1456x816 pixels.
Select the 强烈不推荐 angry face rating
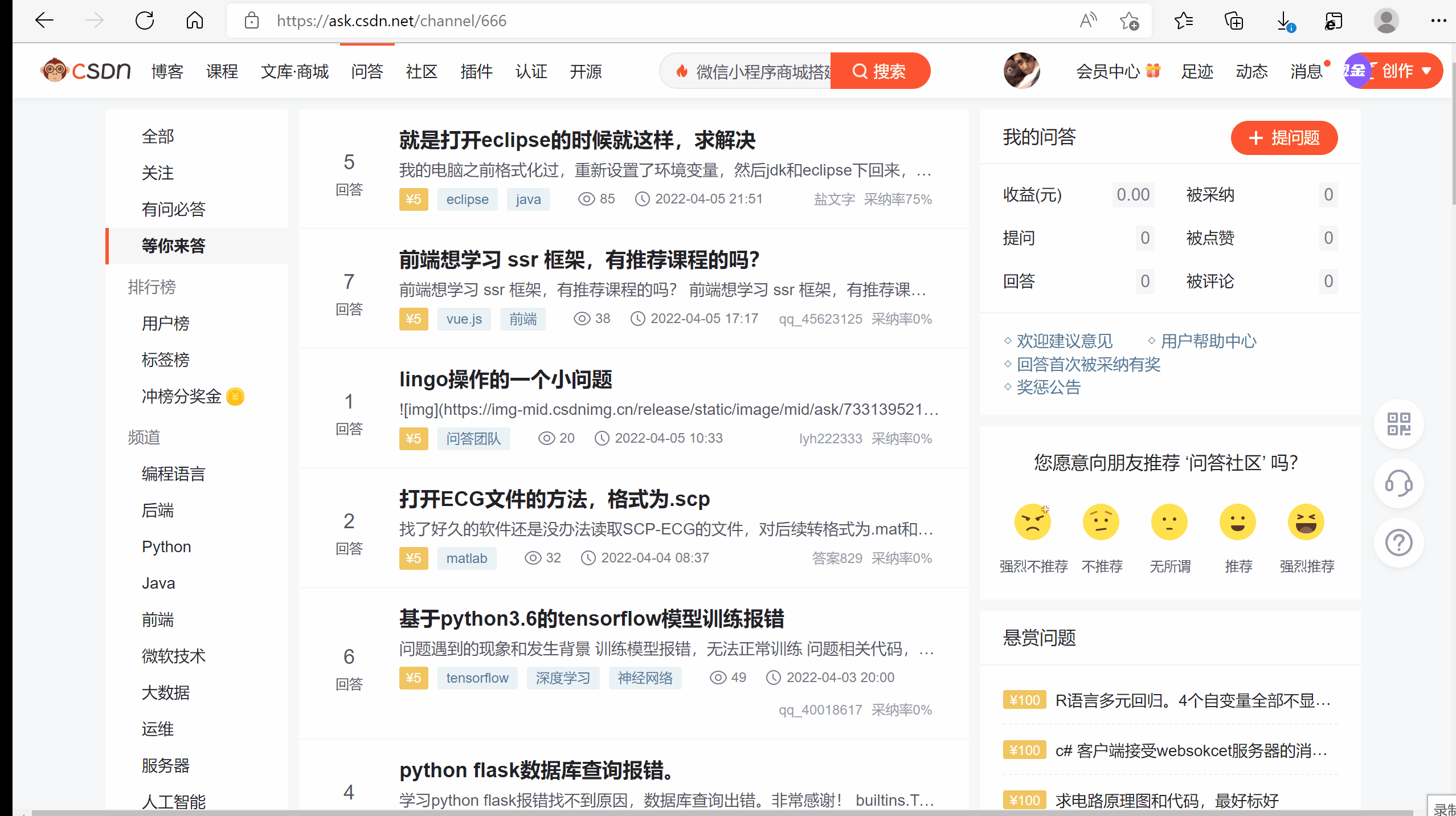tap(1032, 522)
